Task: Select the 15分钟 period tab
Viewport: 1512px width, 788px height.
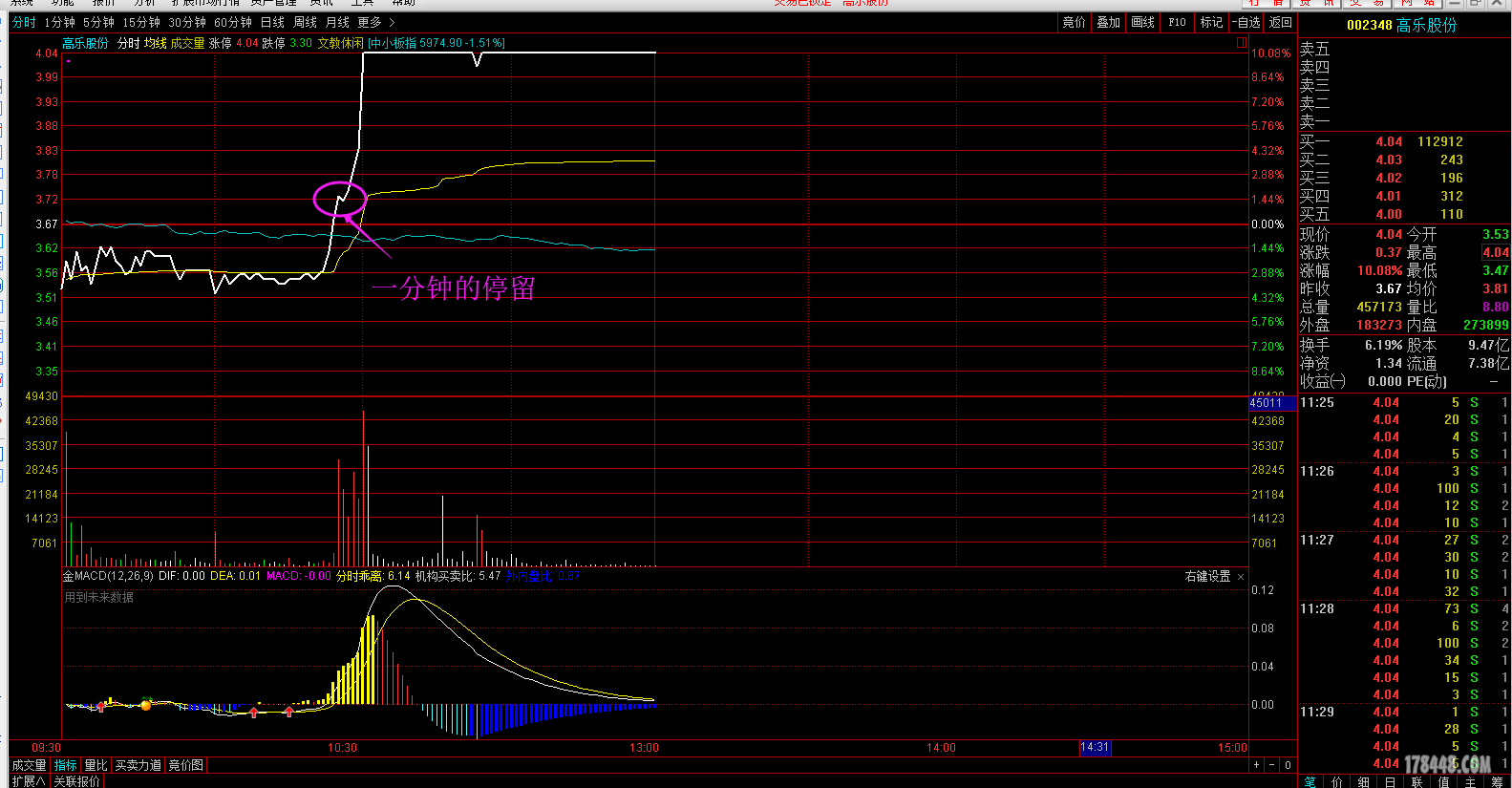Action: [x=141, y=22]
